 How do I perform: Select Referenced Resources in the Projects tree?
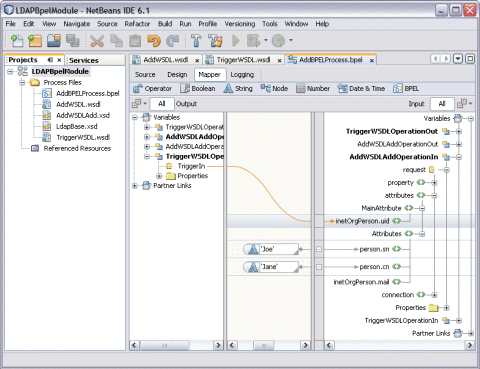(77, 149)
